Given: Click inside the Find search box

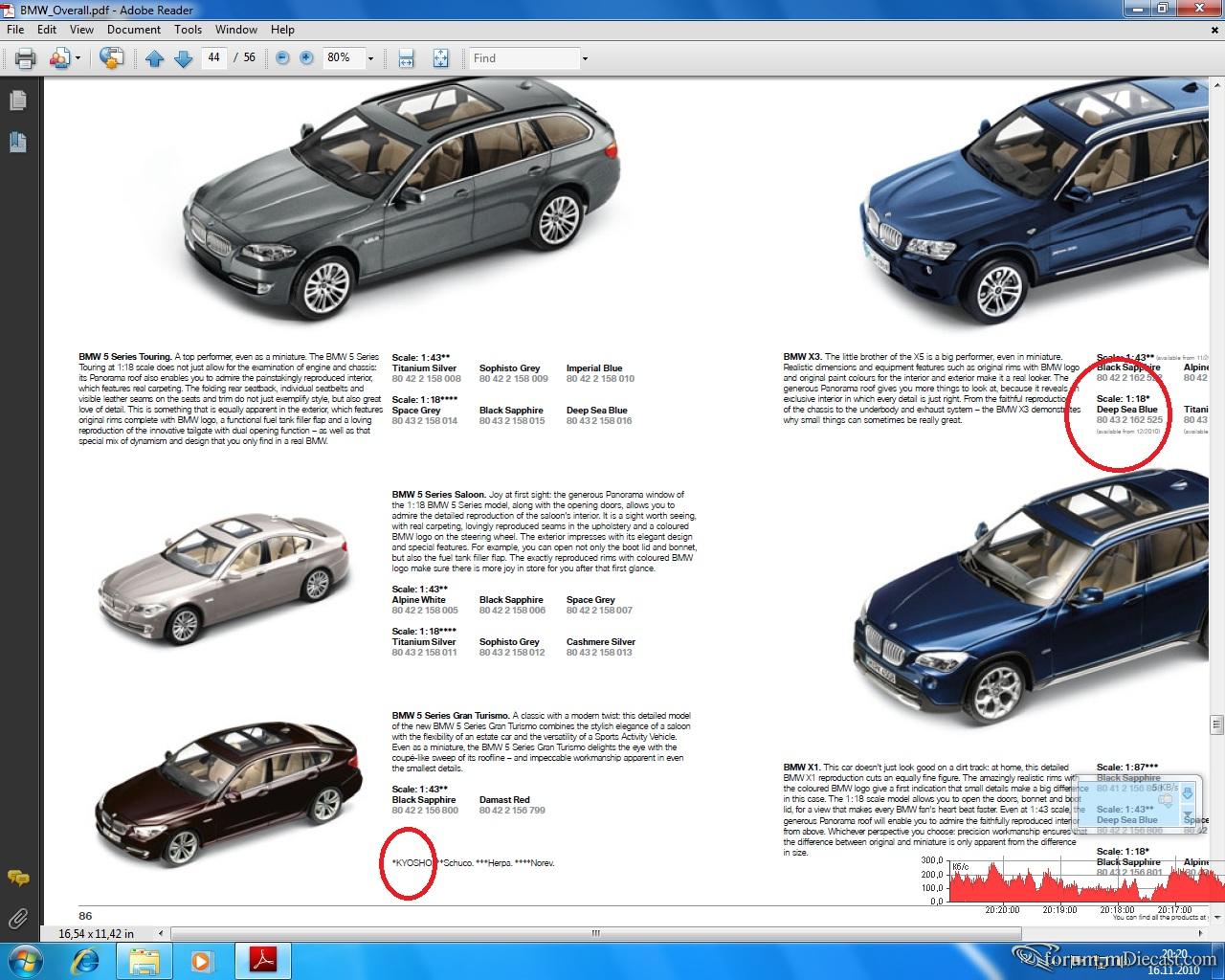Looking at the screenshot, I should [523, 57].
